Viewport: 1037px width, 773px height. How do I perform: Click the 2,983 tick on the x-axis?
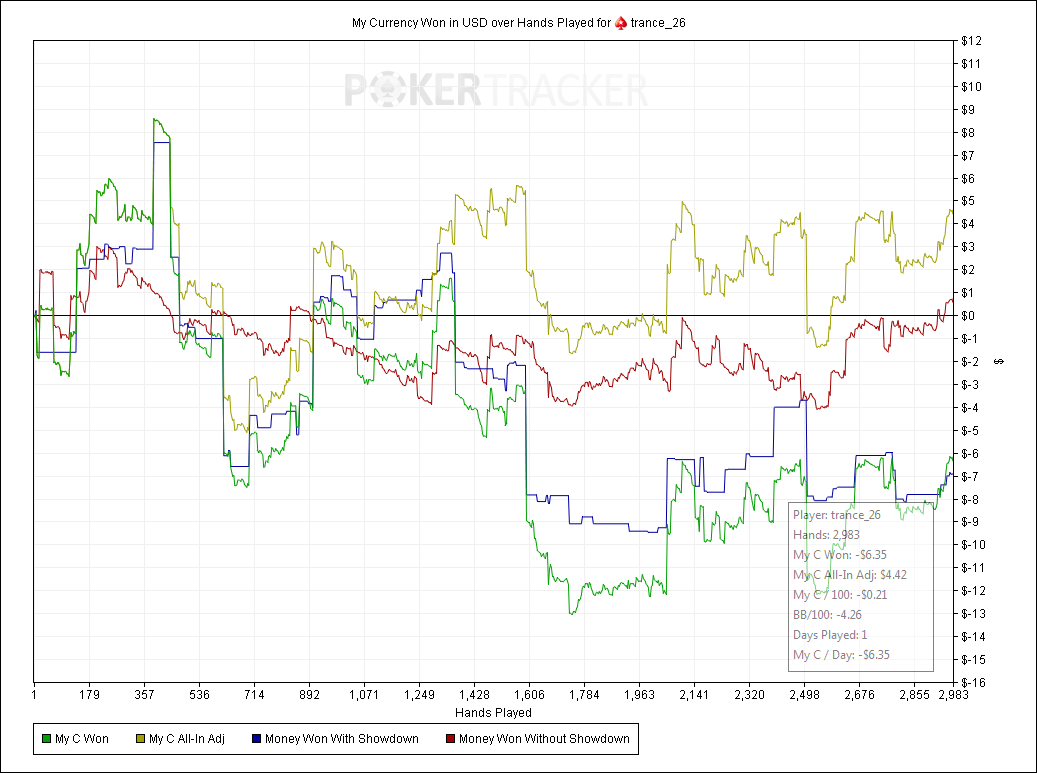coord(954,695)
